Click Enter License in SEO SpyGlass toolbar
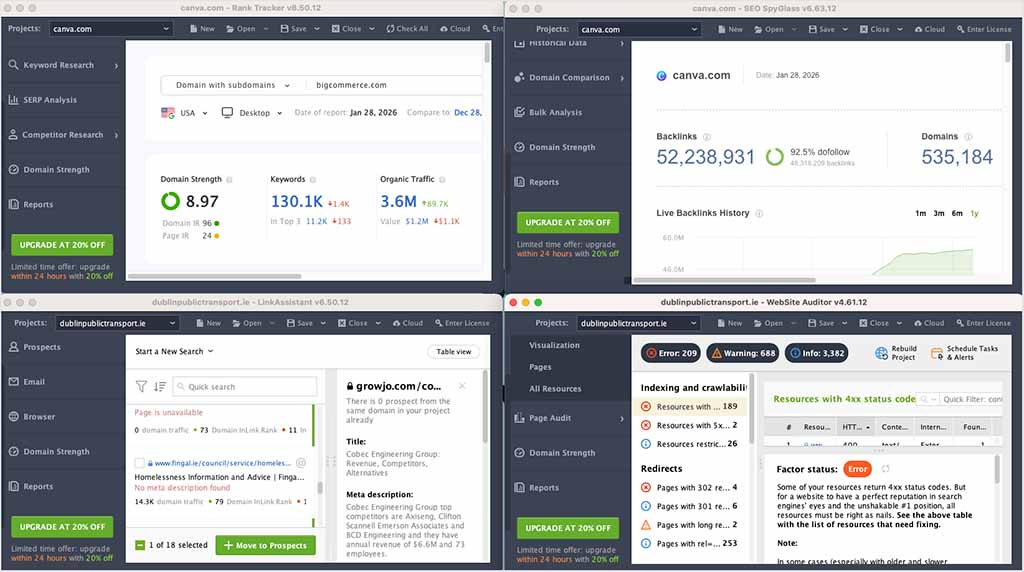Image resolution: width=1024 pixels, height=572 pixels. click(x=984, y=29)
